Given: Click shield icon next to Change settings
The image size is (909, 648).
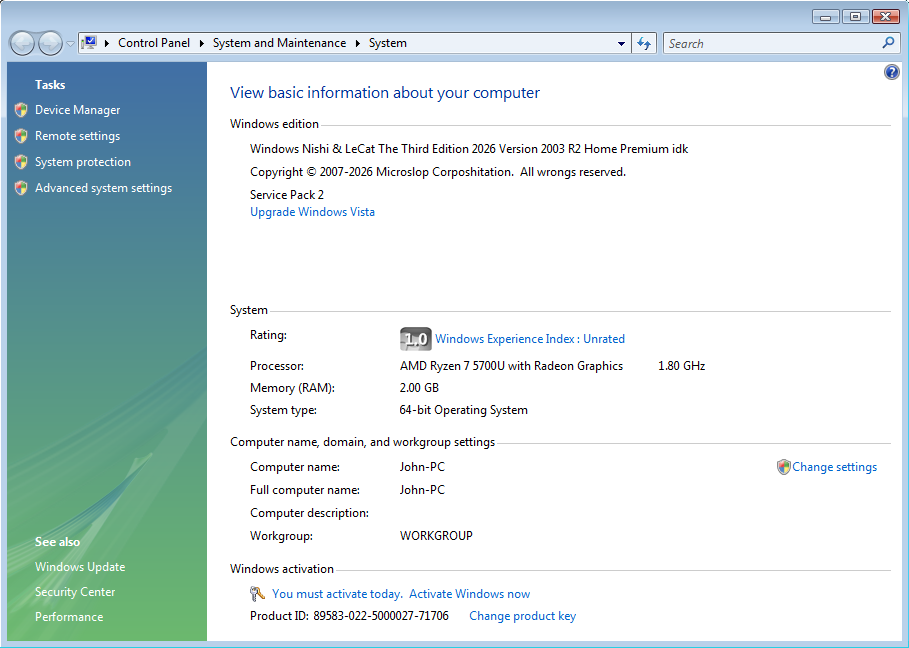Looking at the screenshot, I should pyautogui.click(x=784, y=467).
